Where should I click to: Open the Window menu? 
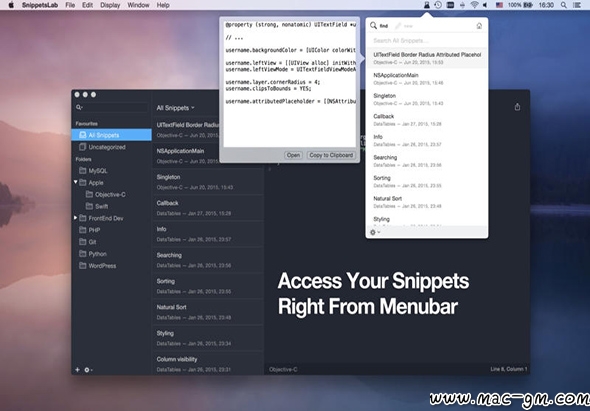click(x=138, y=5)
